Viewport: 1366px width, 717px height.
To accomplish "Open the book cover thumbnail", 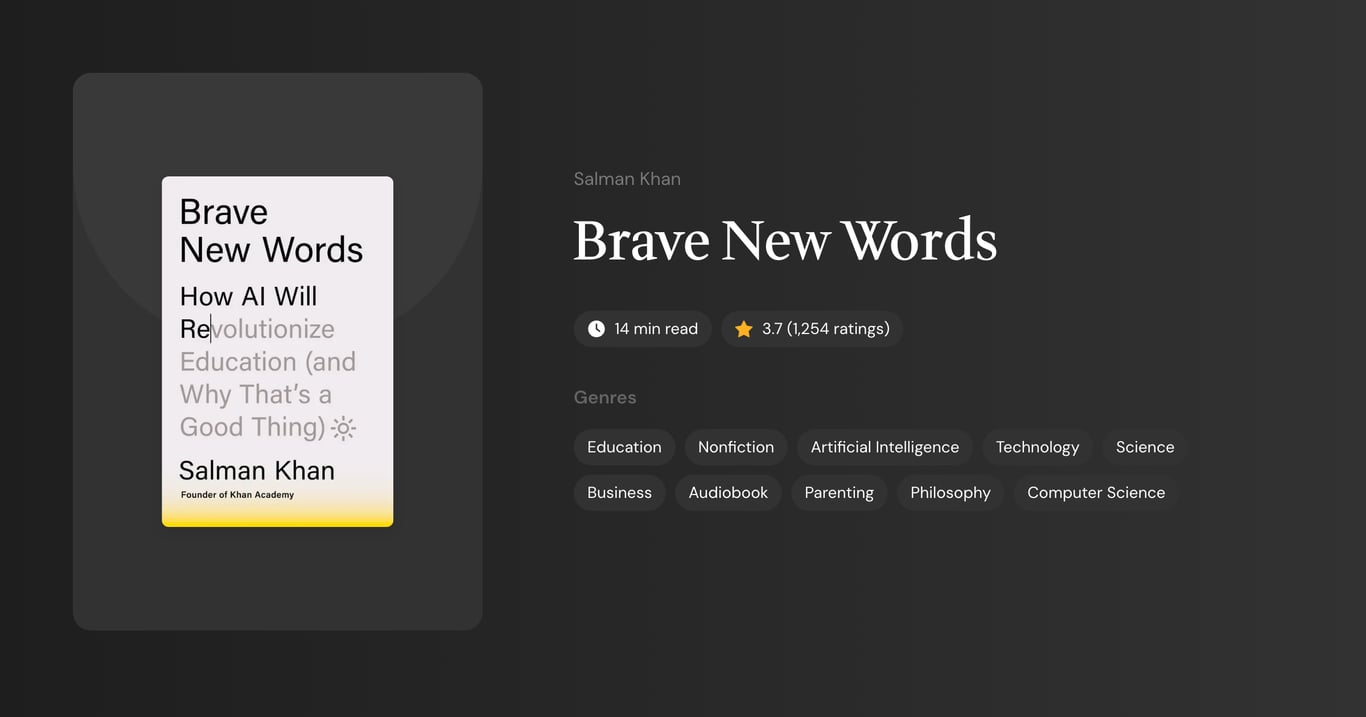I will point(277,351).
